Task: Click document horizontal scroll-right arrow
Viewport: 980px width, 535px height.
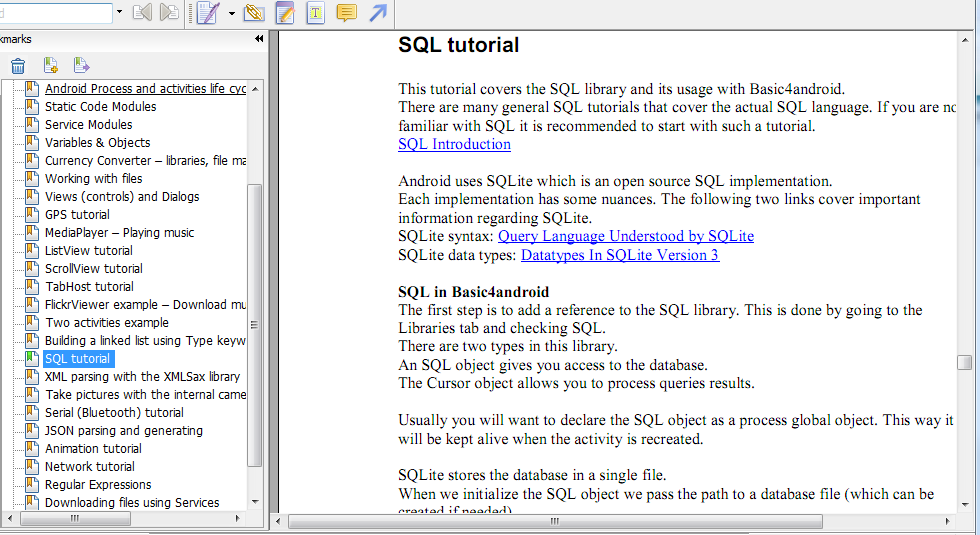Action: coord(948,521)
